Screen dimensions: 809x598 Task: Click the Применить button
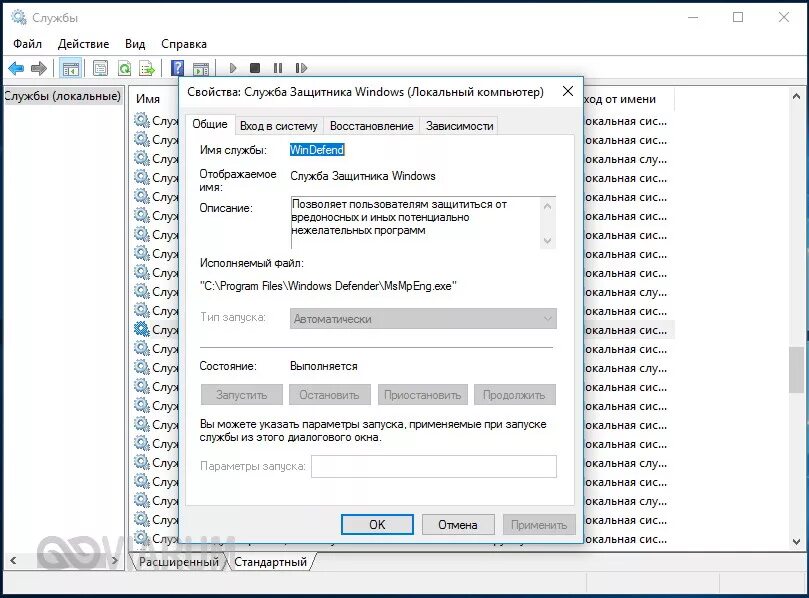(539, 525)
